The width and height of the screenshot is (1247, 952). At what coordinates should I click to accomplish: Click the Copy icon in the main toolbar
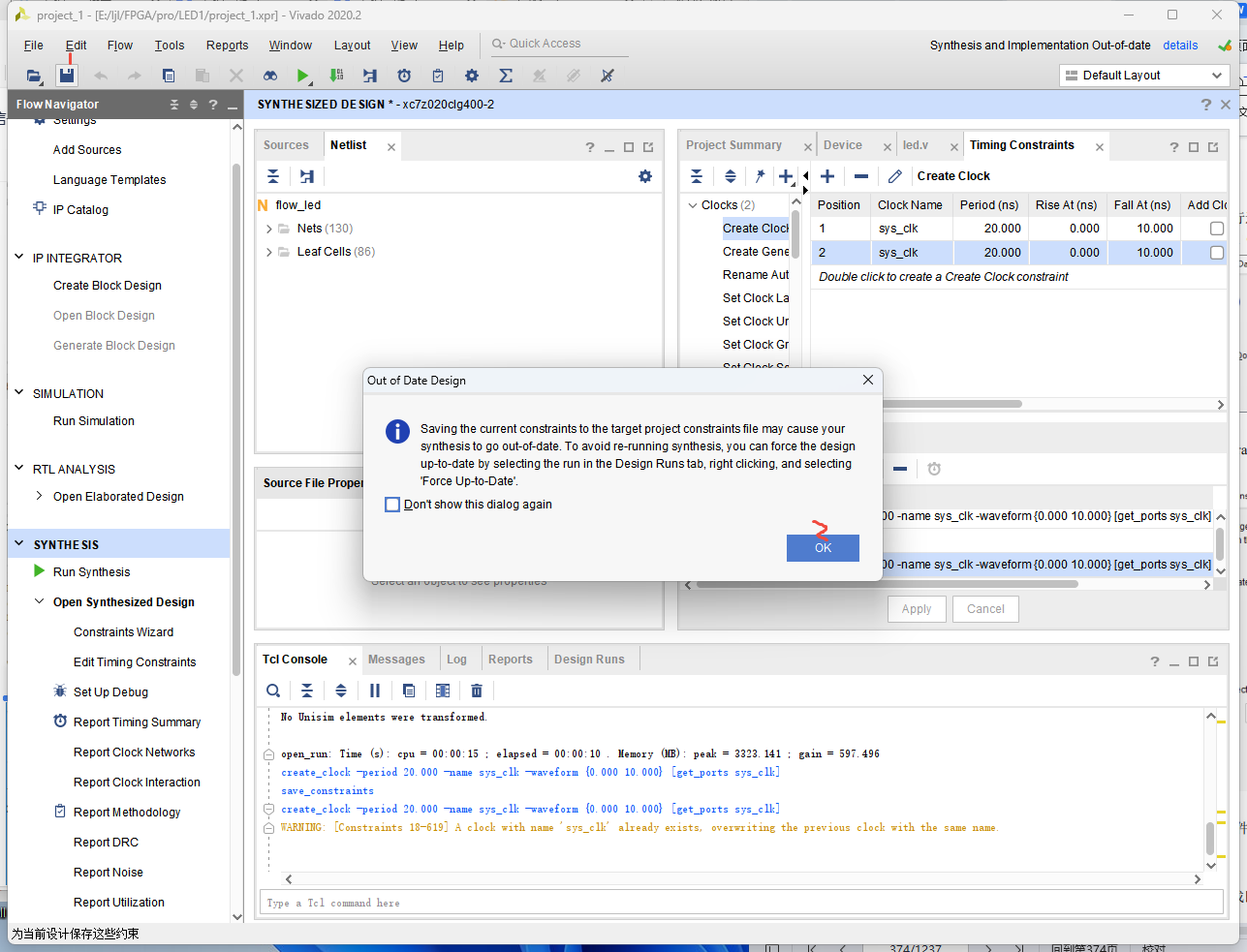[169, 76]
